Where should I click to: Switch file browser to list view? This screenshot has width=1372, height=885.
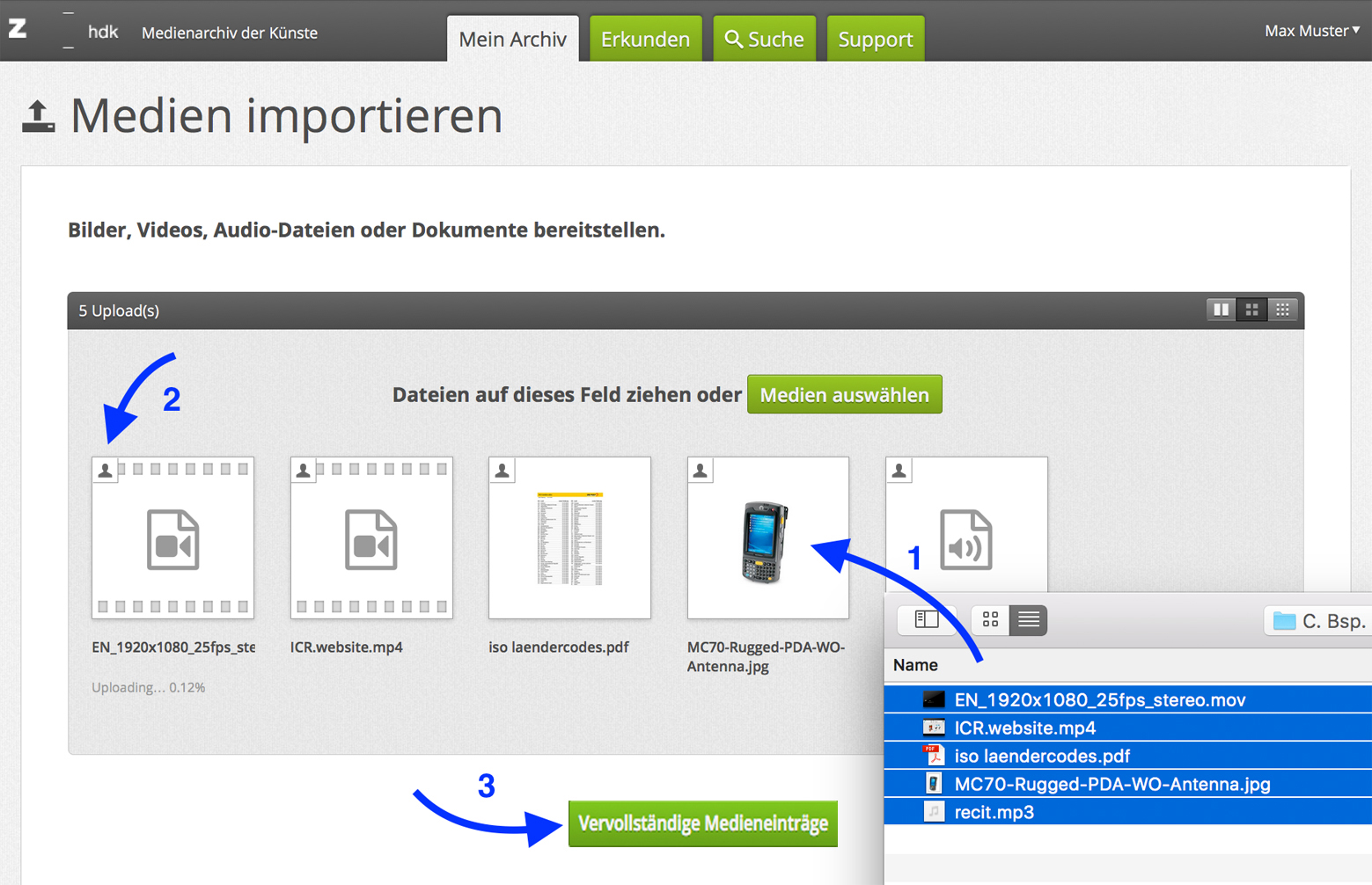(1028, 620)
